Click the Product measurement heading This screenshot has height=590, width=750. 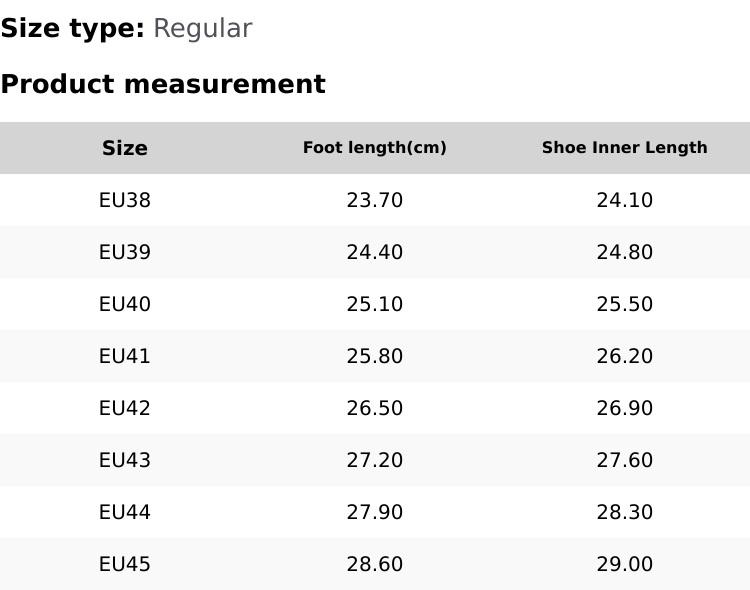163,84
